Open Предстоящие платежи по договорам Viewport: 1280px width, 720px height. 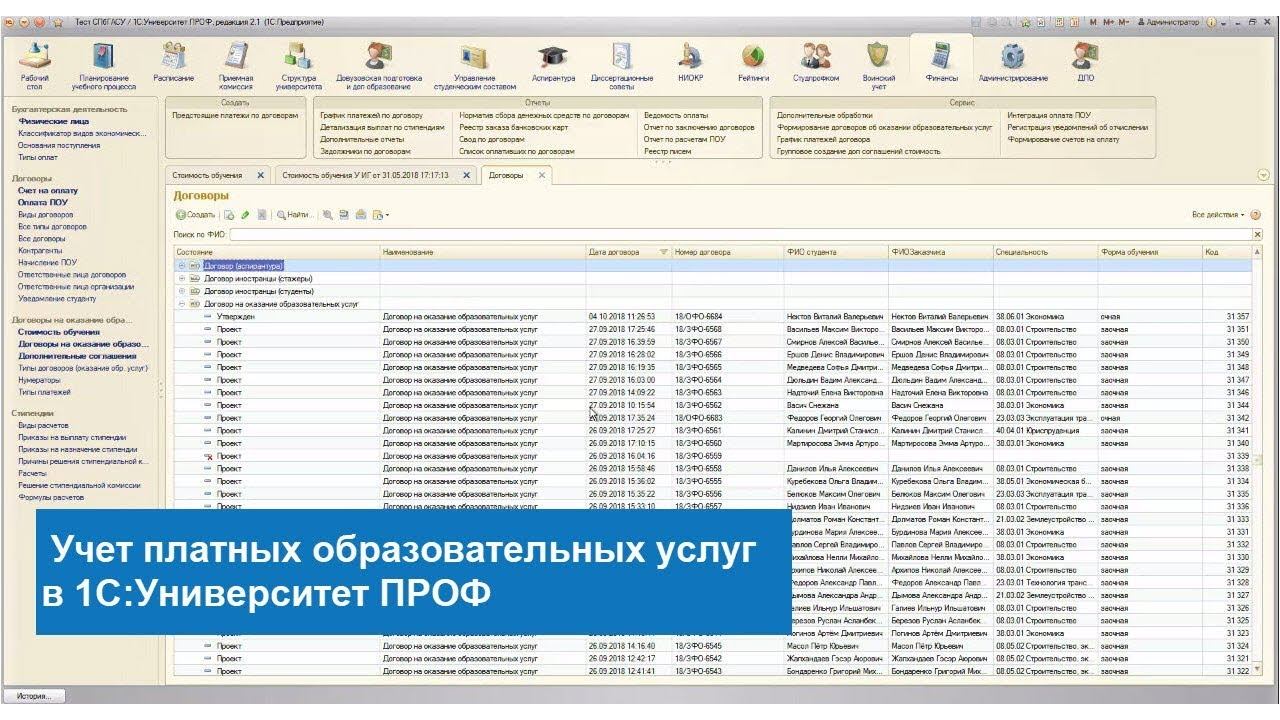[x=235, y=115]
